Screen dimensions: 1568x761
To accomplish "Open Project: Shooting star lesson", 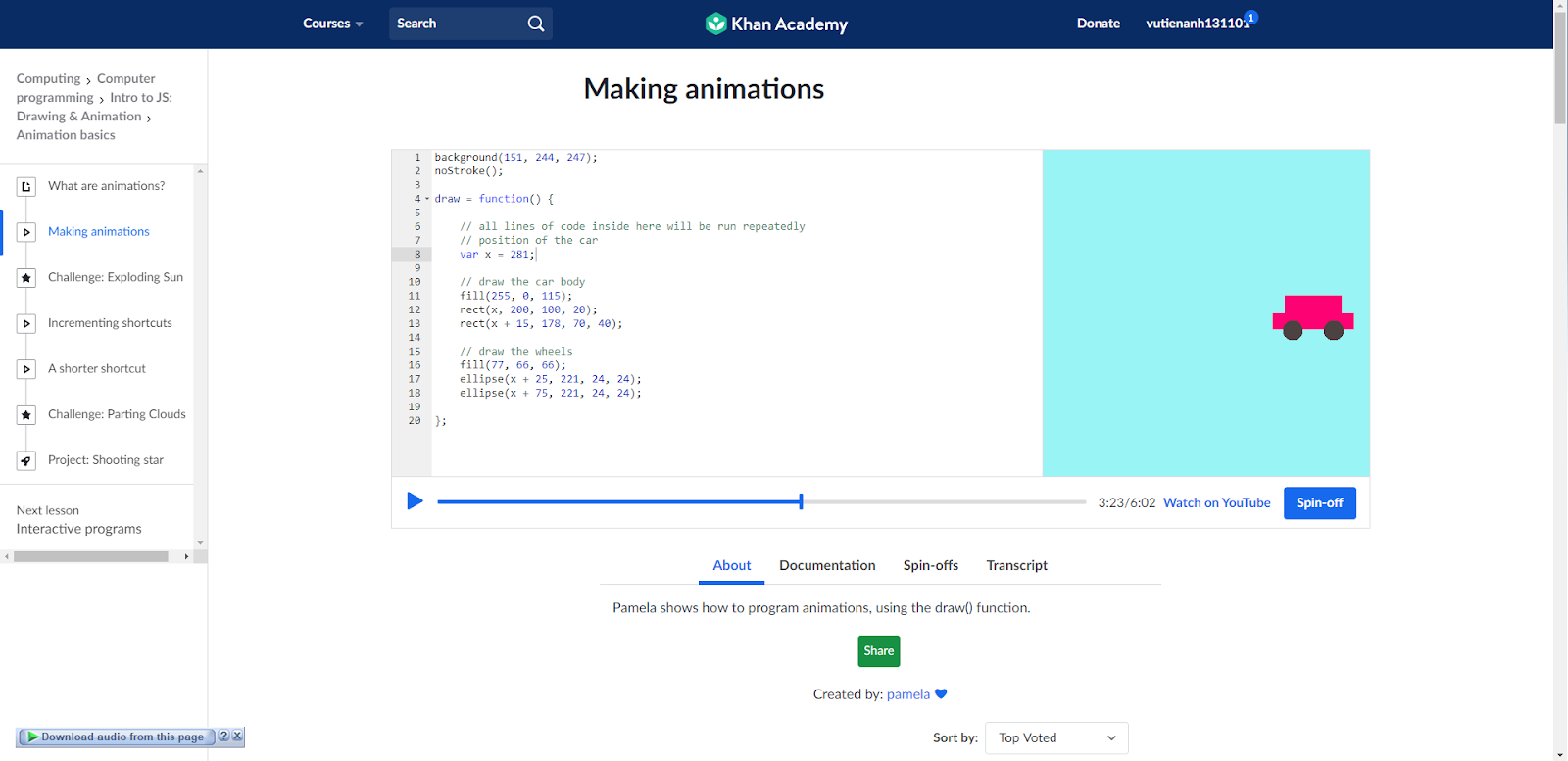I will [x=106, y=460].
